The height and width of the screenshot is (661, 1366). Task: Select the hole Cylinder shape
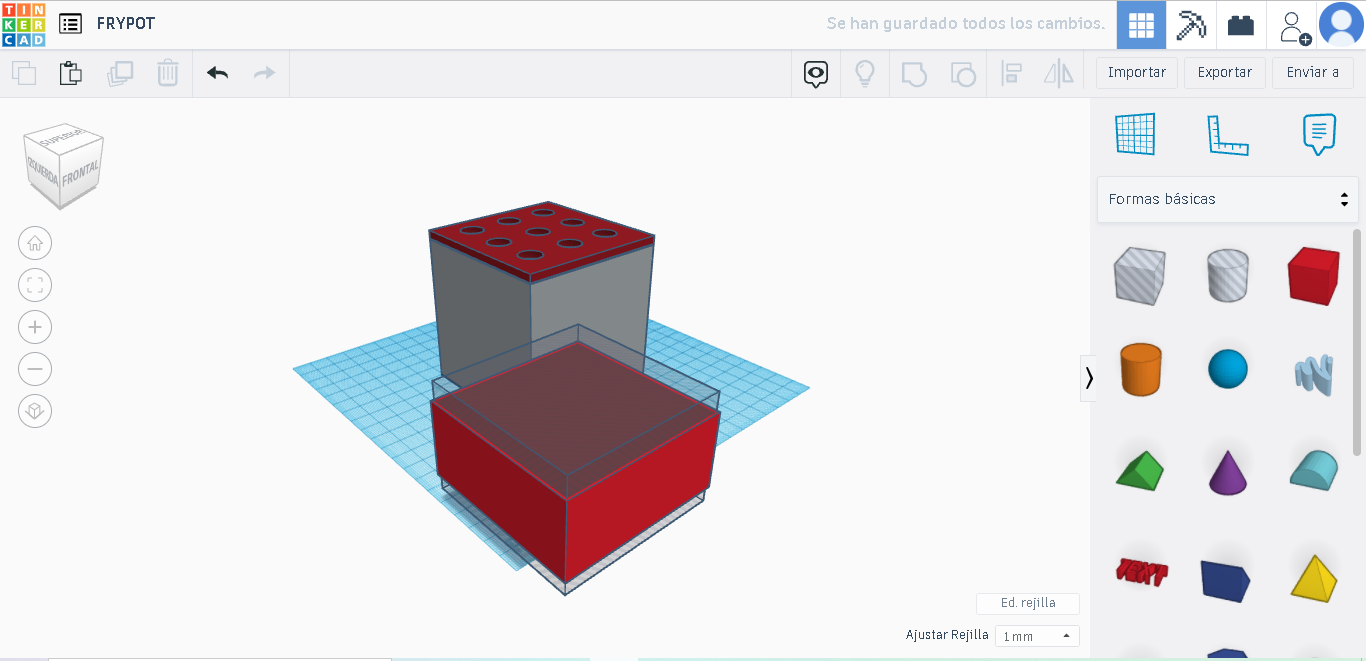coord(1227,275)
